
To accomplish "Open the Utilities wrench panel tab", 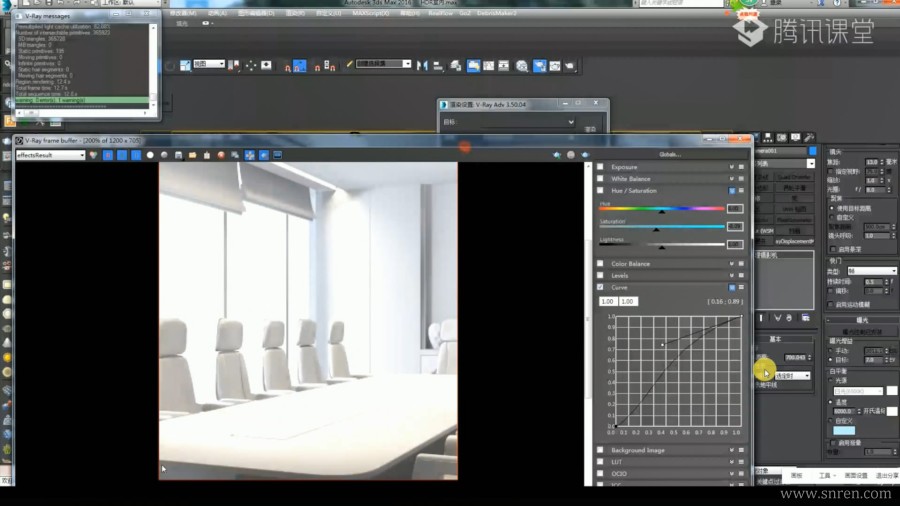I will click(809, 138).
